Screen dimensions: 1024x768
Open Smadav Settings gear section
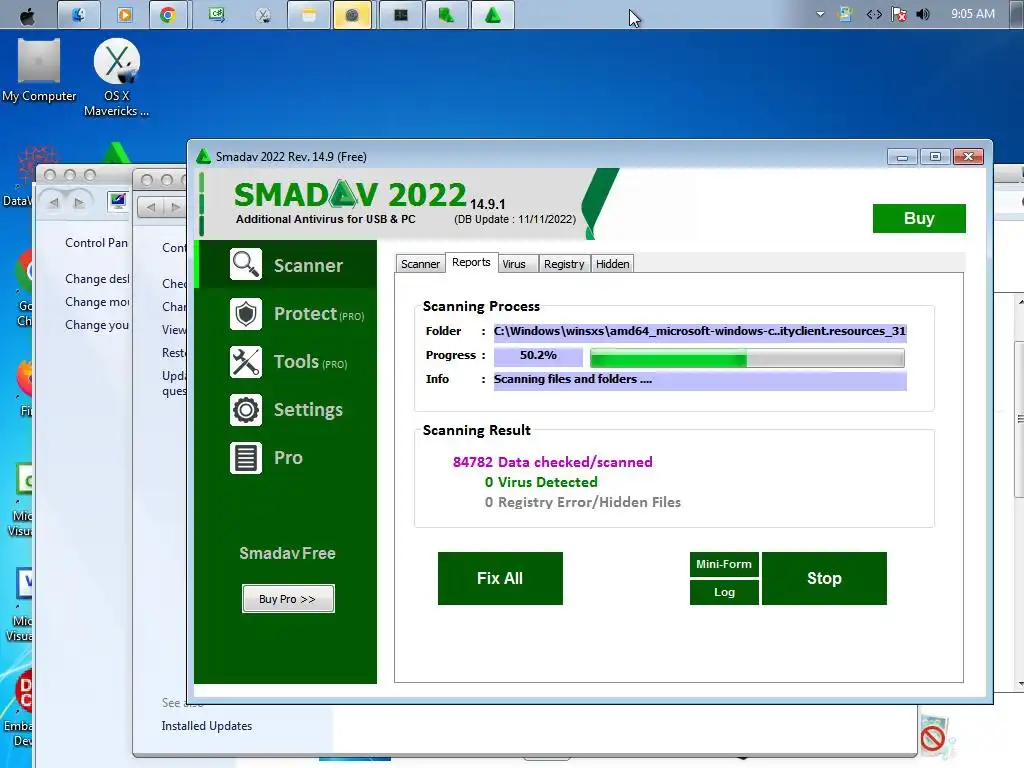click(286, 410)
